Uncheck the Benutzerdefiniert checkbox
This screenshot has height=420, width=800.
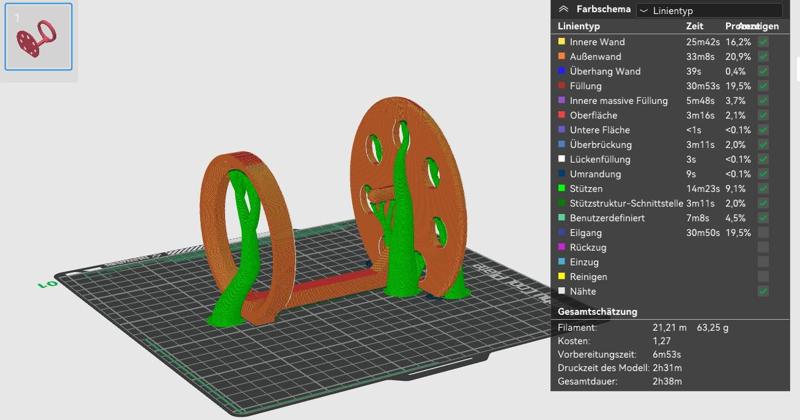click(x=763, y=218)
